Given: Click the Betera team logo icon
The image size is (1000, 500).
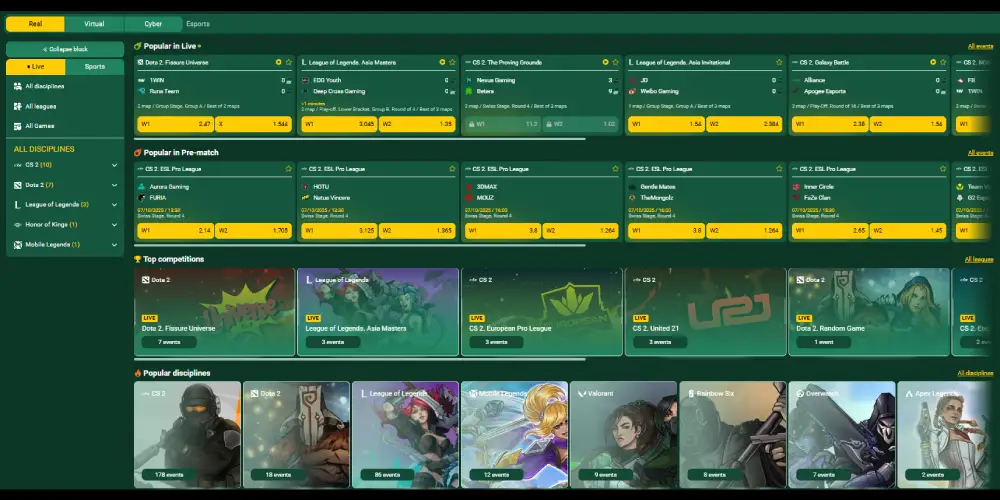Looking at the screenshot, I should click(x=469, y=91).
